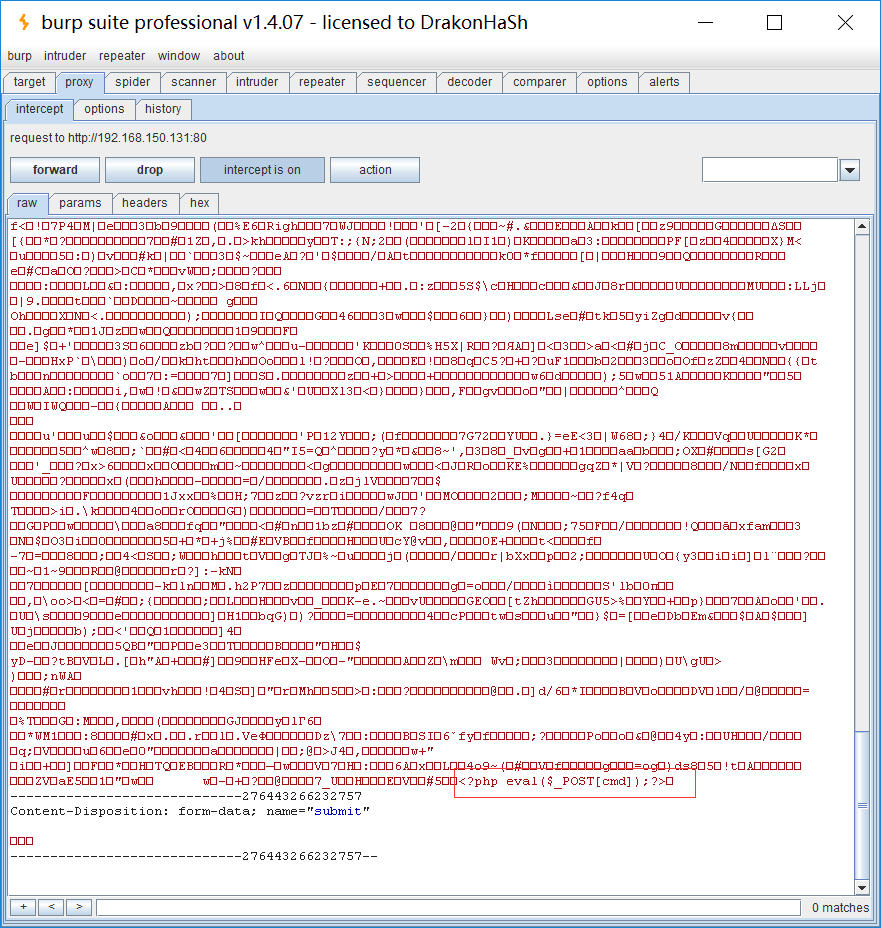Click the final boundary line ending in --
Image resolution: width=881 pixels, height=928 pixels.
tap(193, 856)
